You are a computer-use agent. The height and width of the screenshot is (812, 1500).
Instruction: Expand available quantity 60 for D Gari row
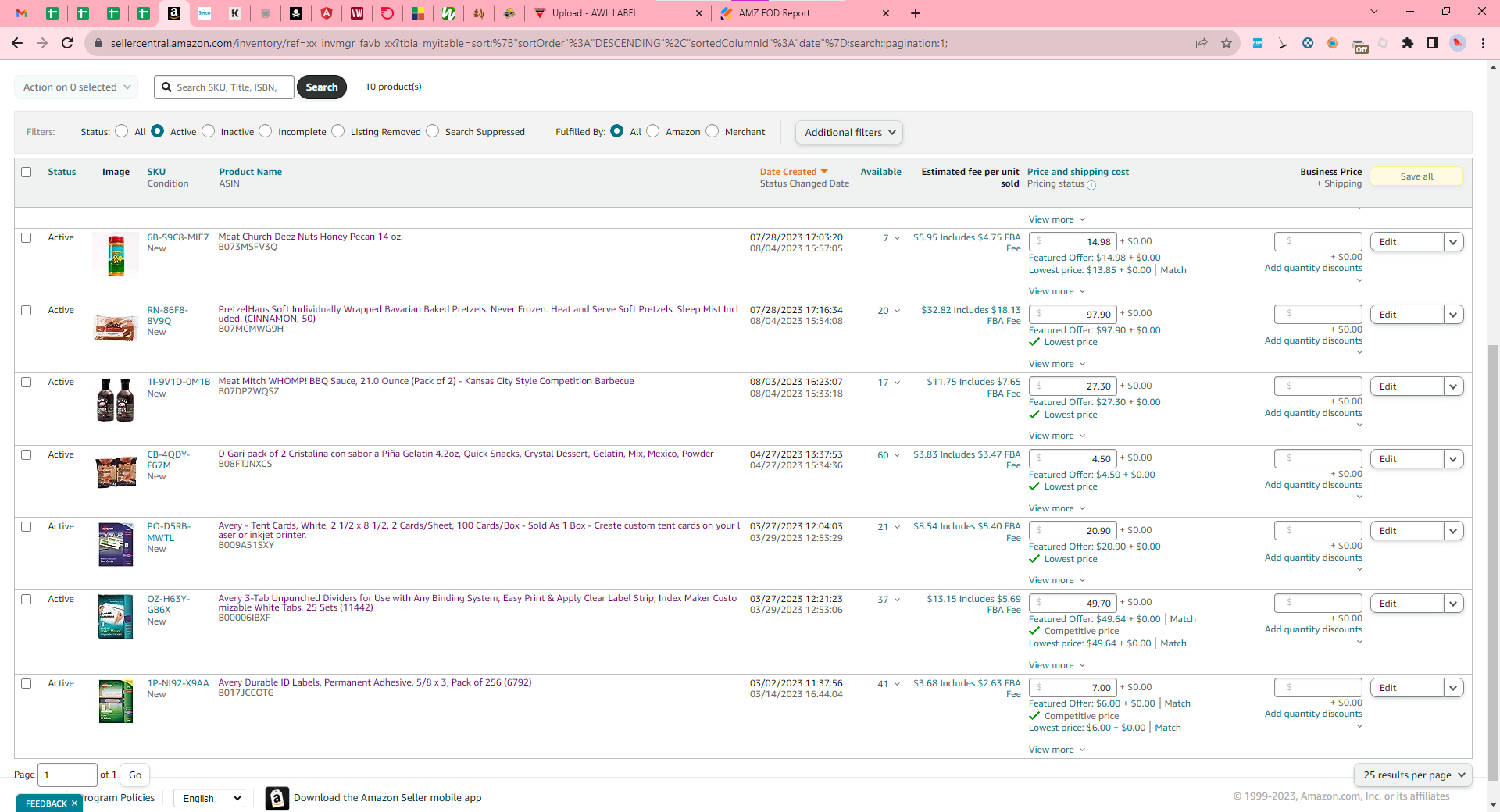[889, 455]
